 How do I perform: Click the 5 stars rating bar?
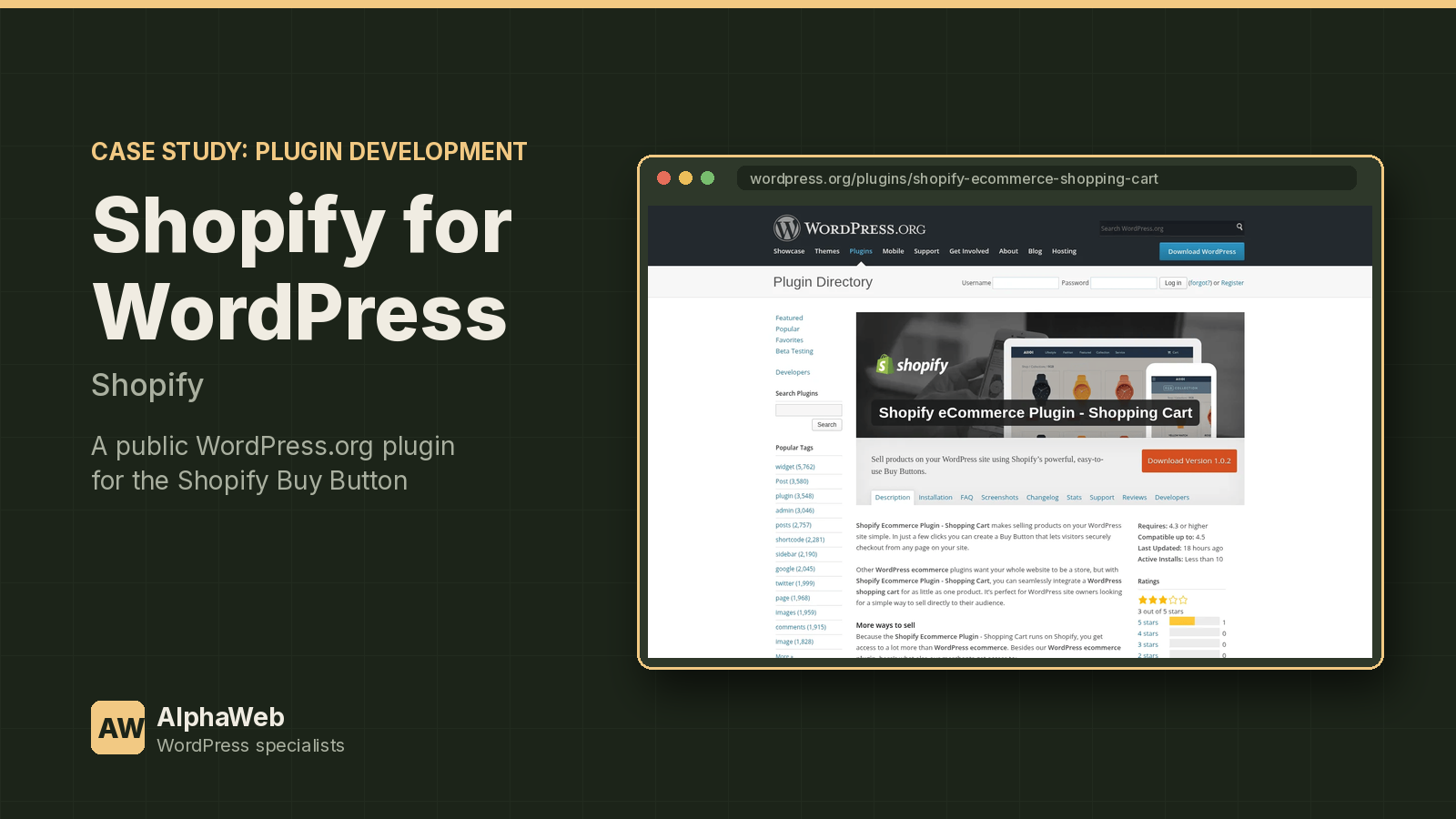click(1194, 622)
